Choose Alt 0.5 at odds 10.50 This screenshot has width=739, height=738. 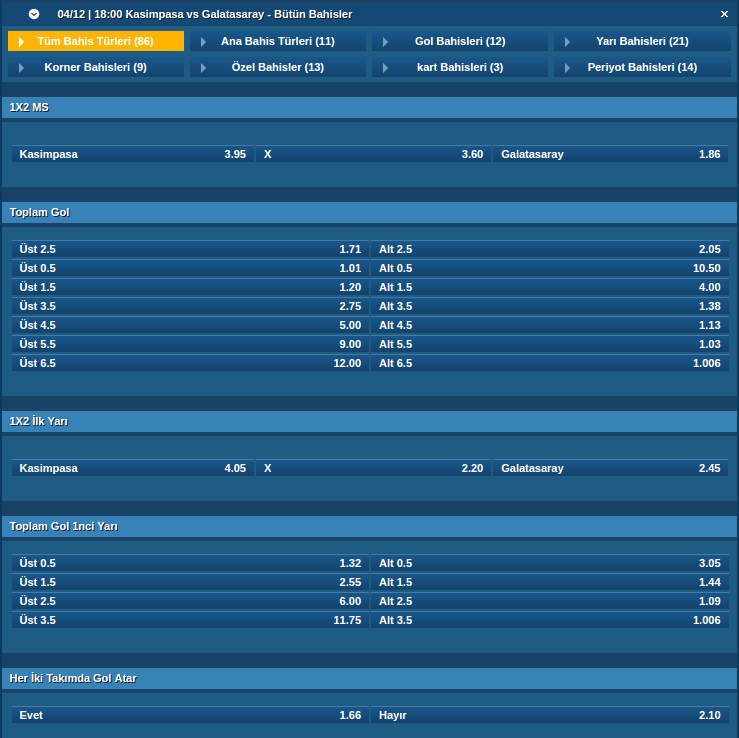tap(550, 268)
